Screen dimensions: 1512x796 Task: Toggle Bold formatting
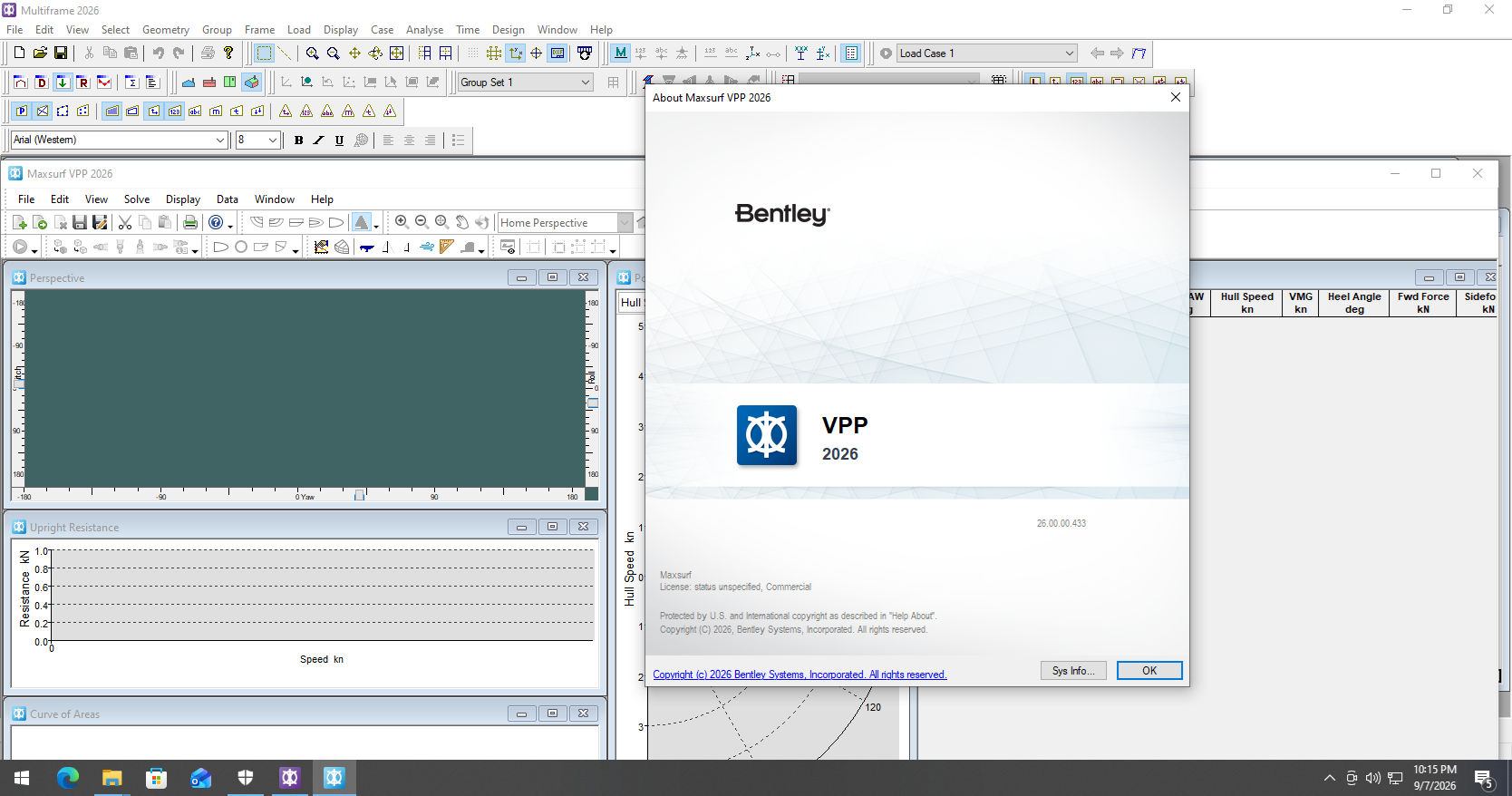point(298,141)
